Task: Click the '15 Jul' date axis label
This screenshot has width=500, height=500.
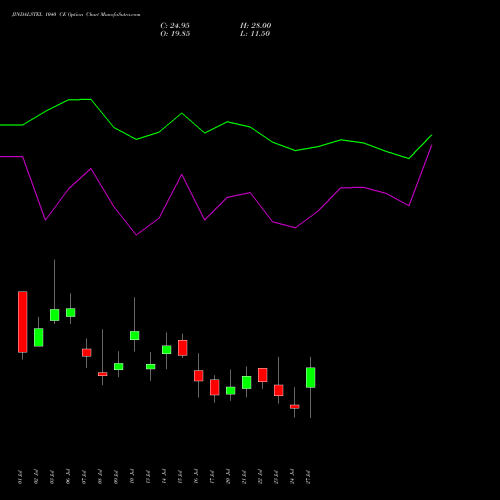Action: (180, 477)
